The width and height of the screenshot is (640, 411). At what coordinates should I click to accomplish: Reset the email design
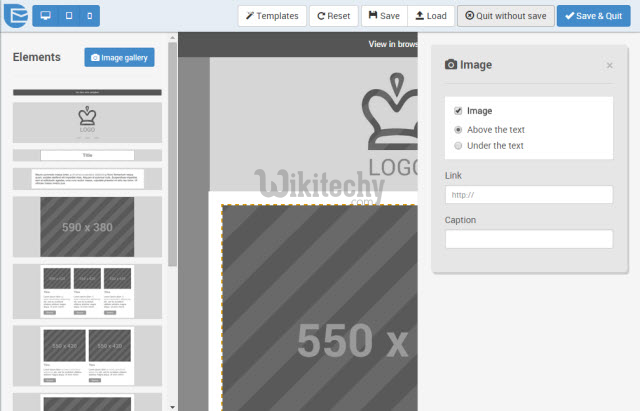click(332, 16)
